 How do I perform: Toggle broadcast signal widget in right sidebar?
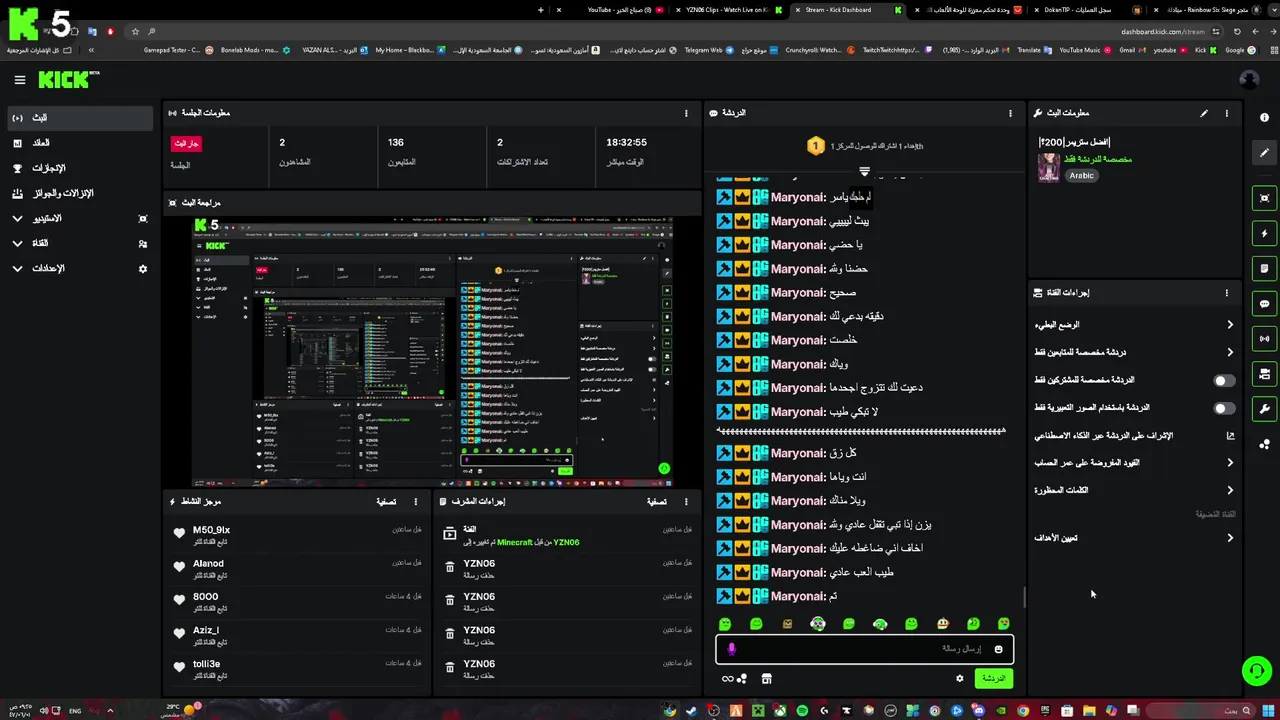click(x=1265, y=339)
